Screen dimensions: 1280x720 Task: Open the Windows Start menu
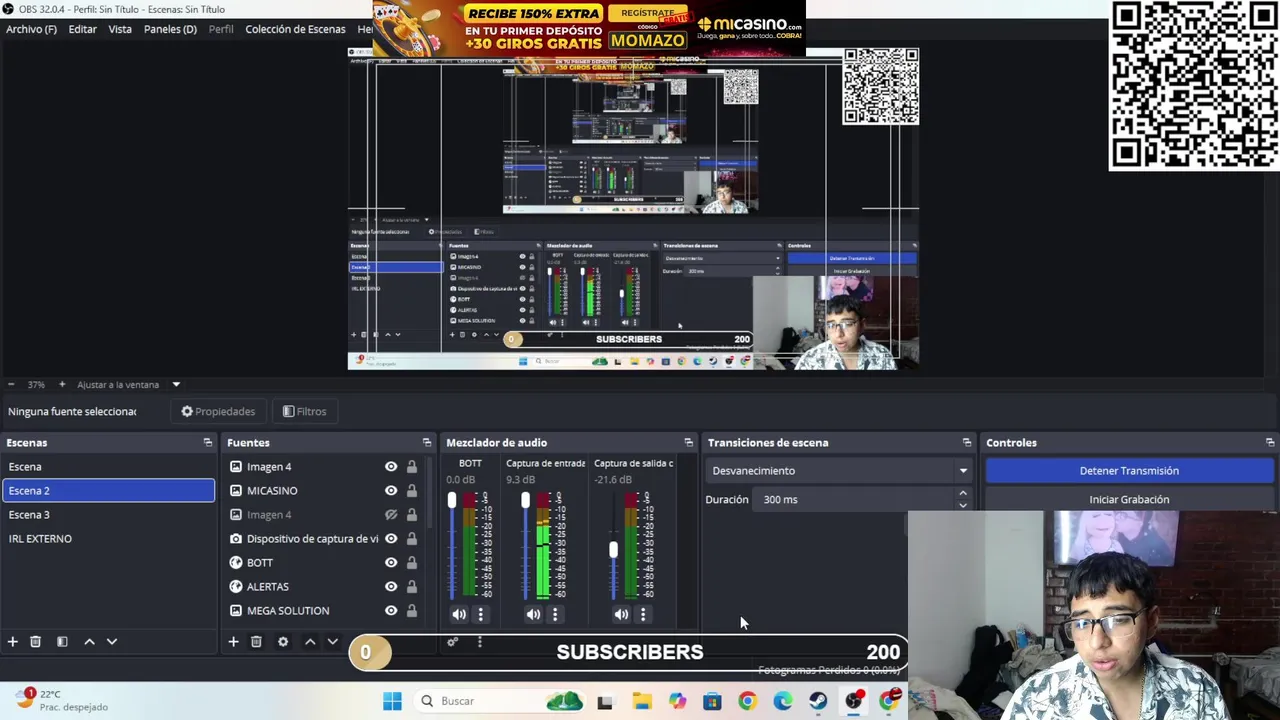392,701
